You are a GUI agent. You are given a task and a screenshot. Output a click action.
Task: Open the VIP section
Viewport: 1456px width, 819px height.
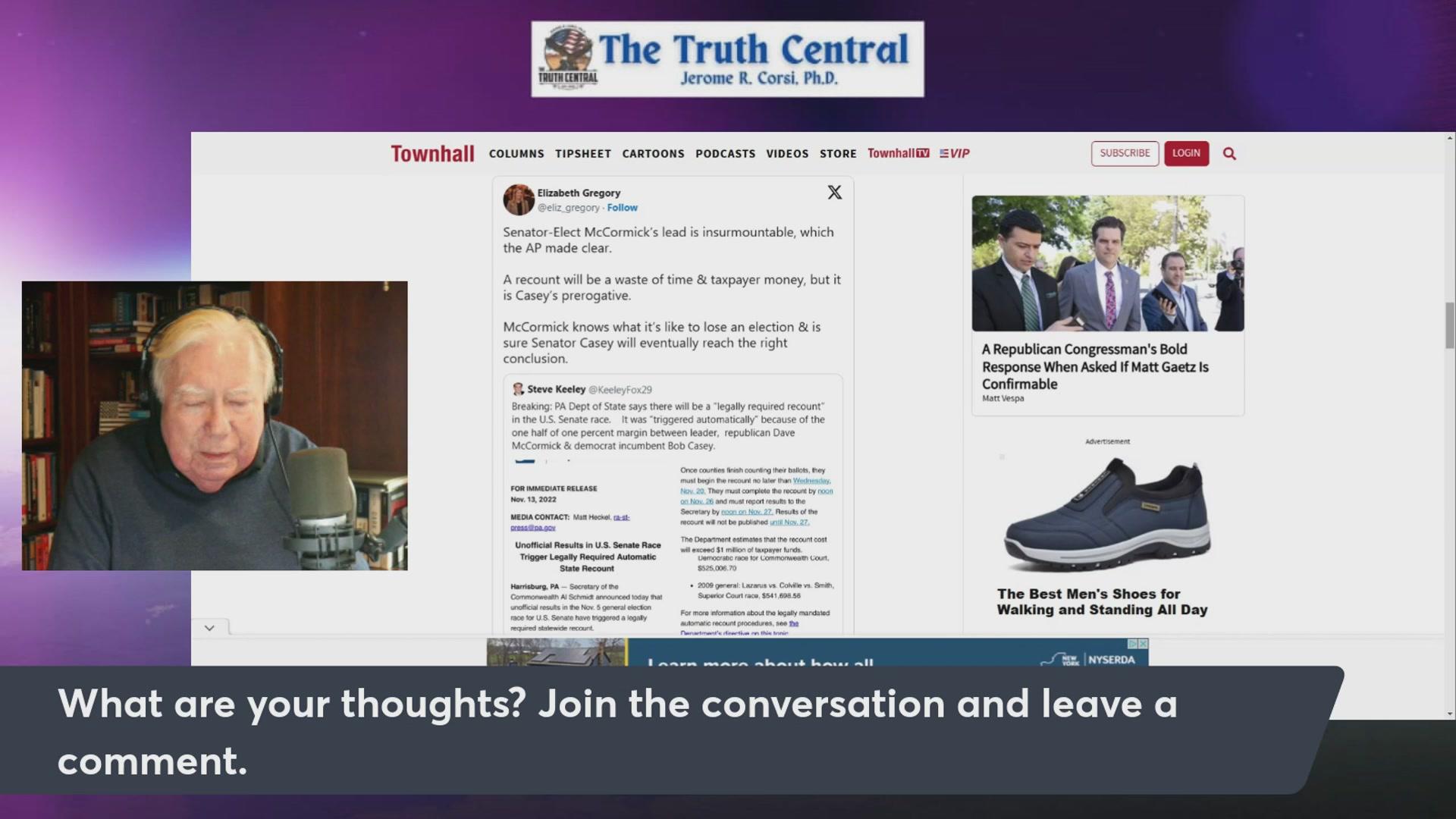tap(955, 153)
